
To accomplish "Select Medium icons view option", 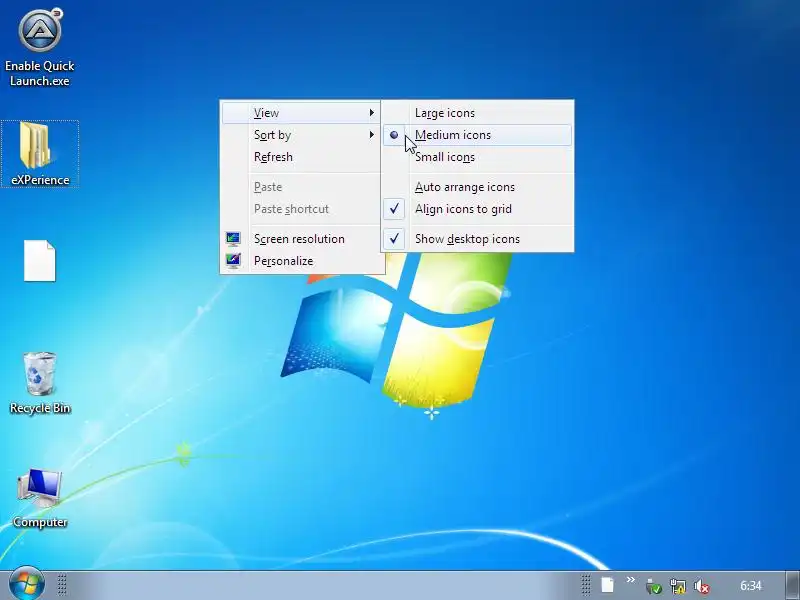I will click(x=478, y=135).
